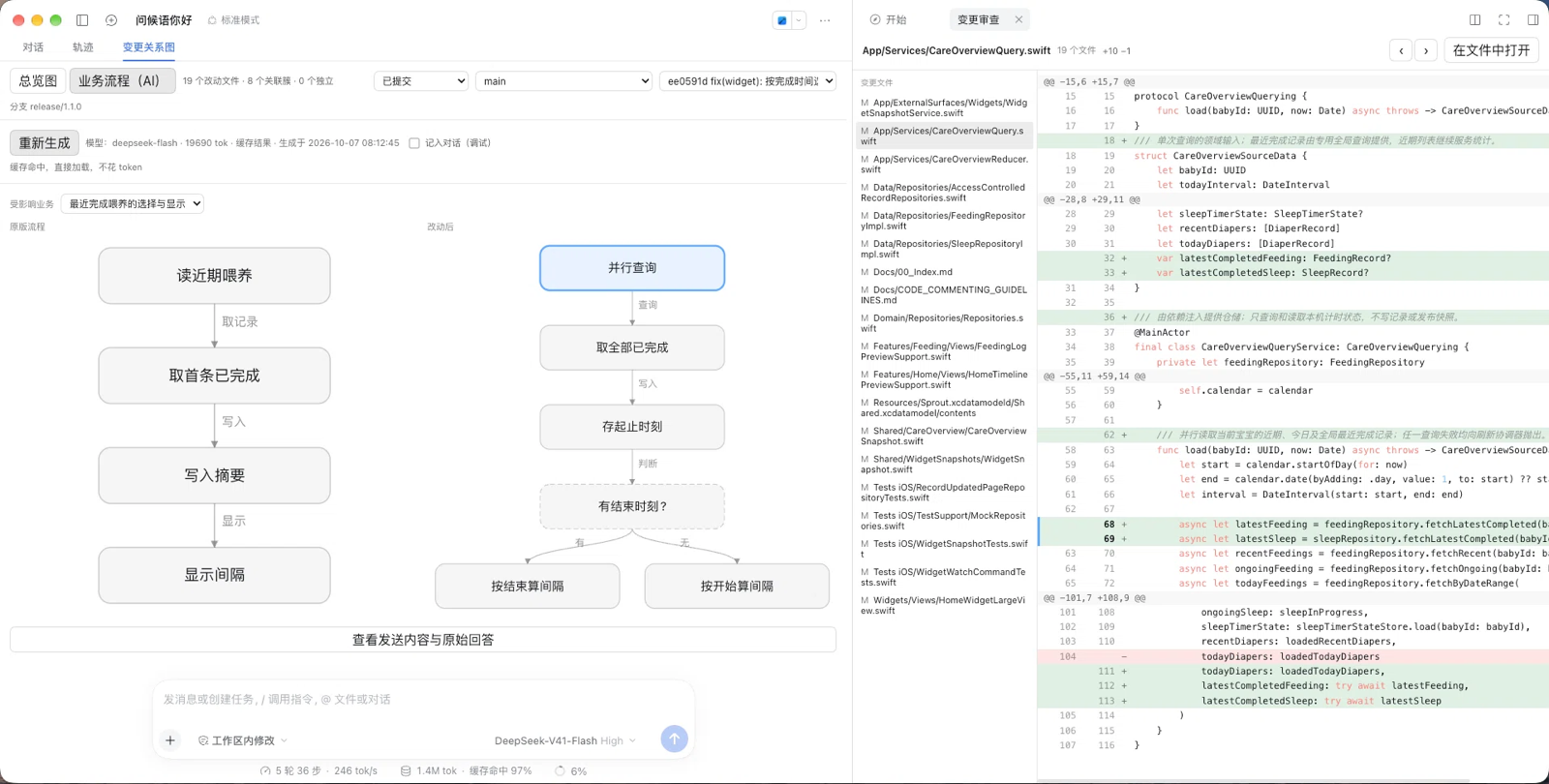Close the 变更审查 tab
The image size is (1549, 784).
coord(1018,19)
